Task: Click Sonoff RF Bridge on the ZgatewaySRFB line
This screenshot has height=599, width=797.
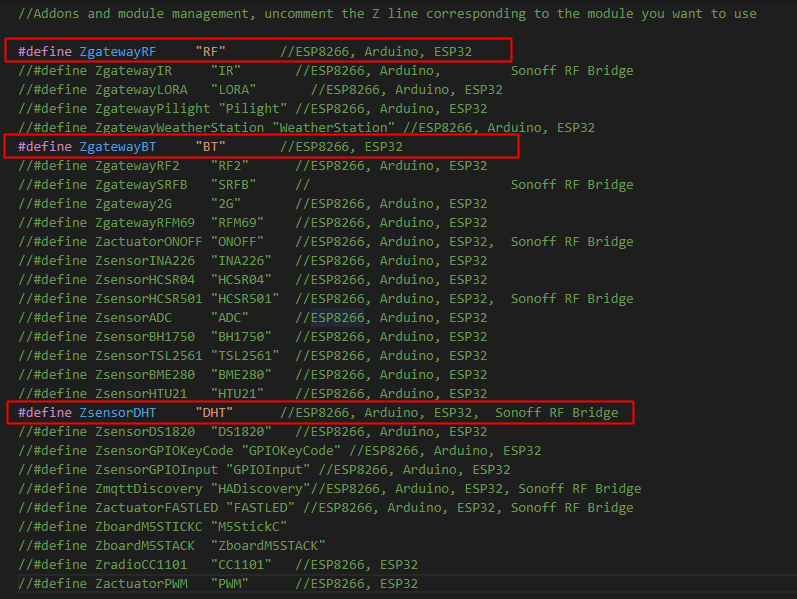Action: pos(572,185)
